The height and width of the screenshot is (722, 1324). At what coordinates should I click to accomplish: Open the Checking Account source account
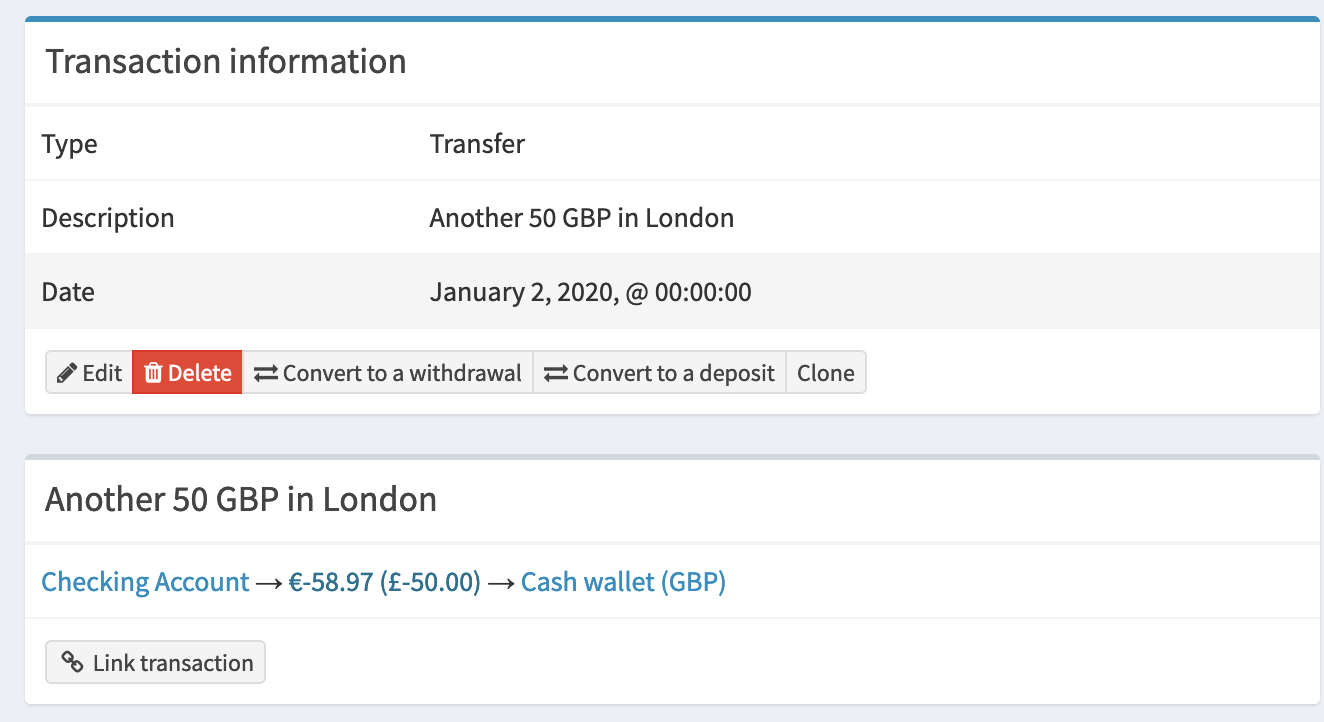tap(145, 581)
